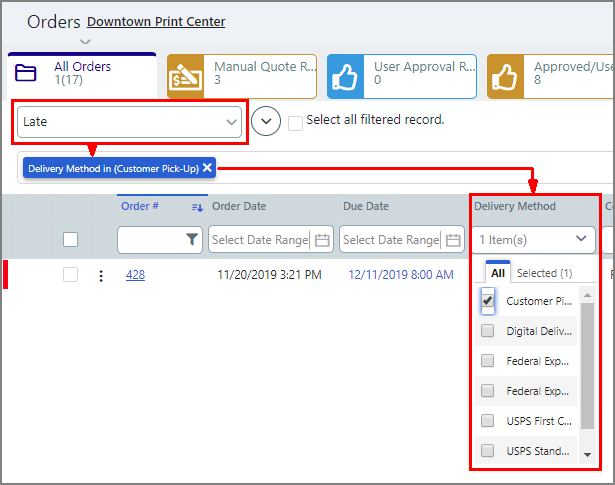
Task: Open order 428 link
Action: (135, 275)
